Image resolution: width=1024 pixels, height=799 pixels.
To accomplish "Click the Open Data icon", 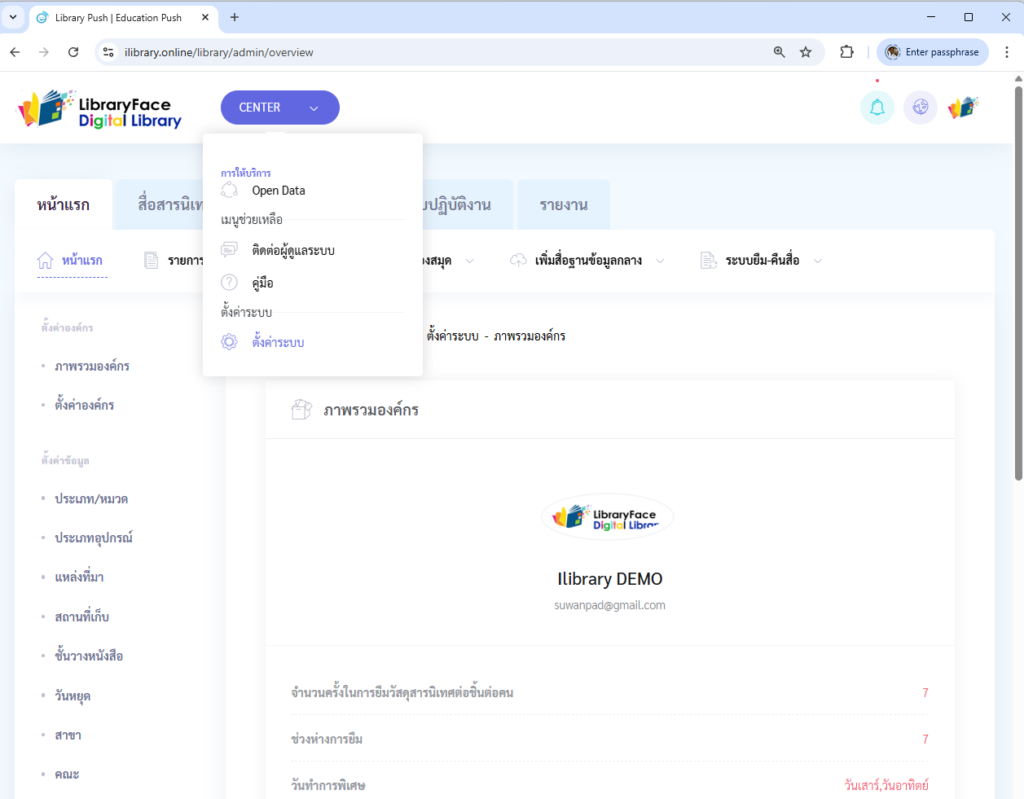I will [229, 190].
